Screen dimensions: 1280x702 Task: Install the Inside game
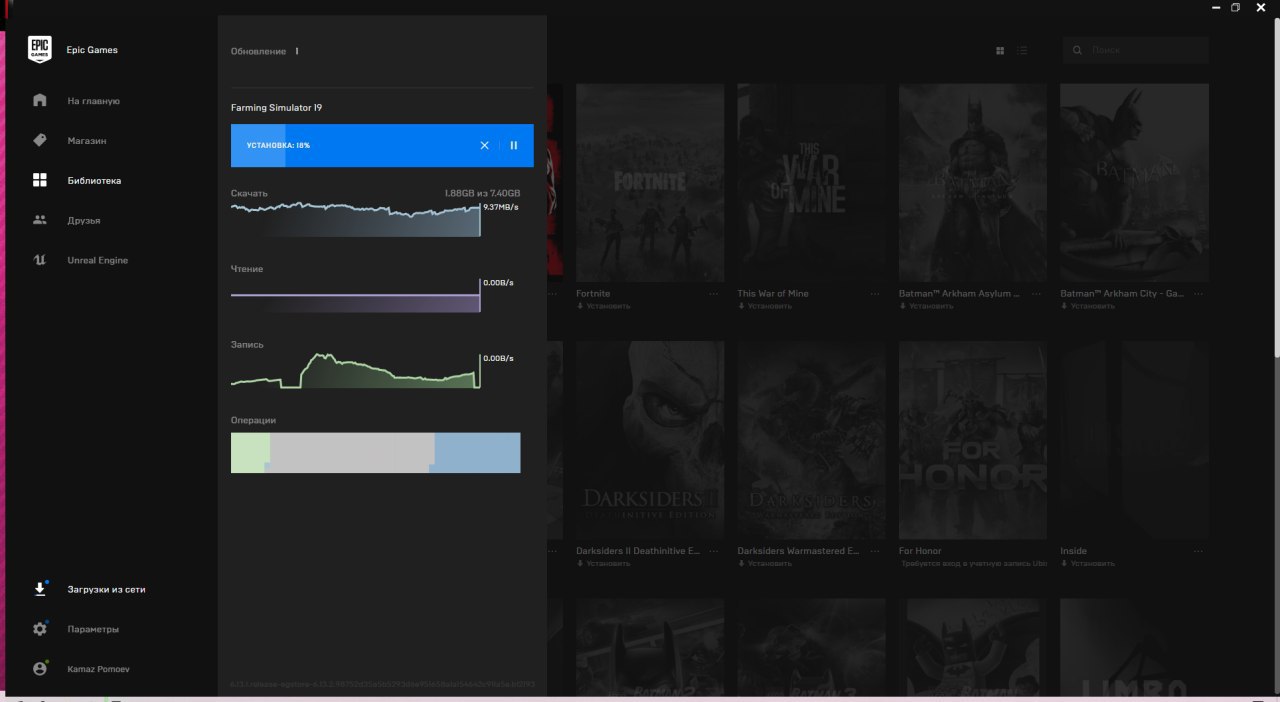pos(1088,563)
